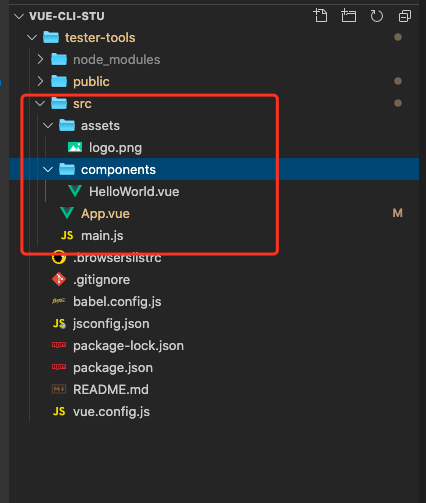
Task: Collapse all folders with the collapse icon
Action: point(405,16)
